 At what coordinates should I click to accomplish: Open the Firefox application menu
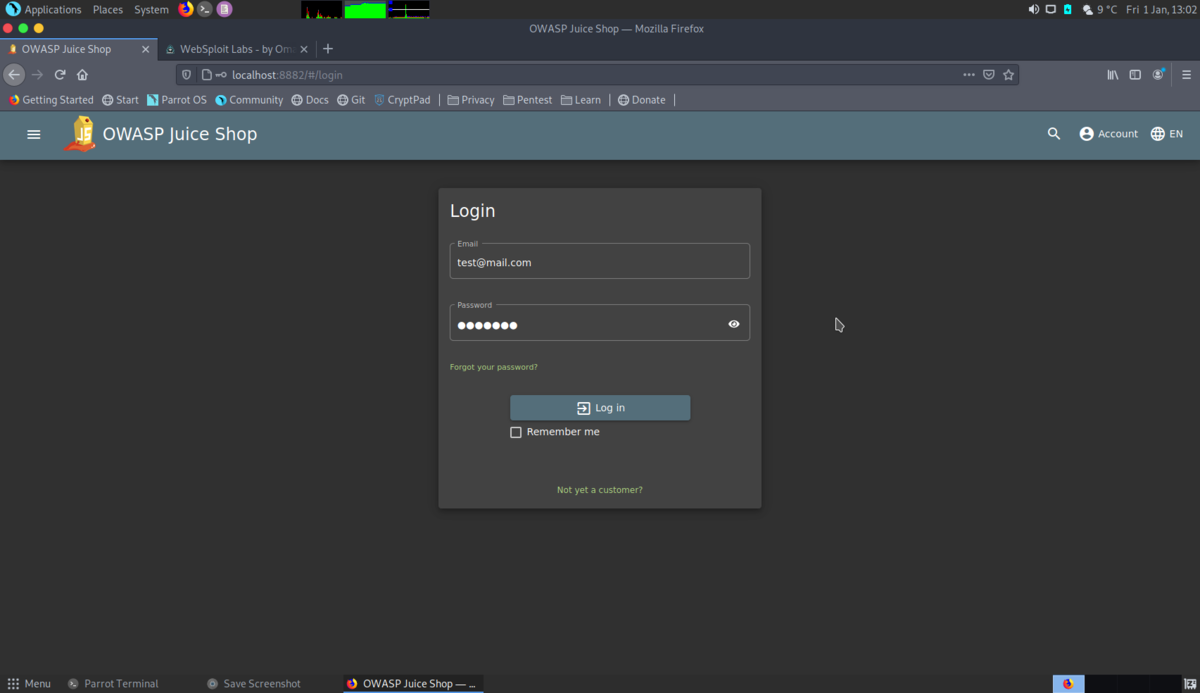coord(1187,75)
